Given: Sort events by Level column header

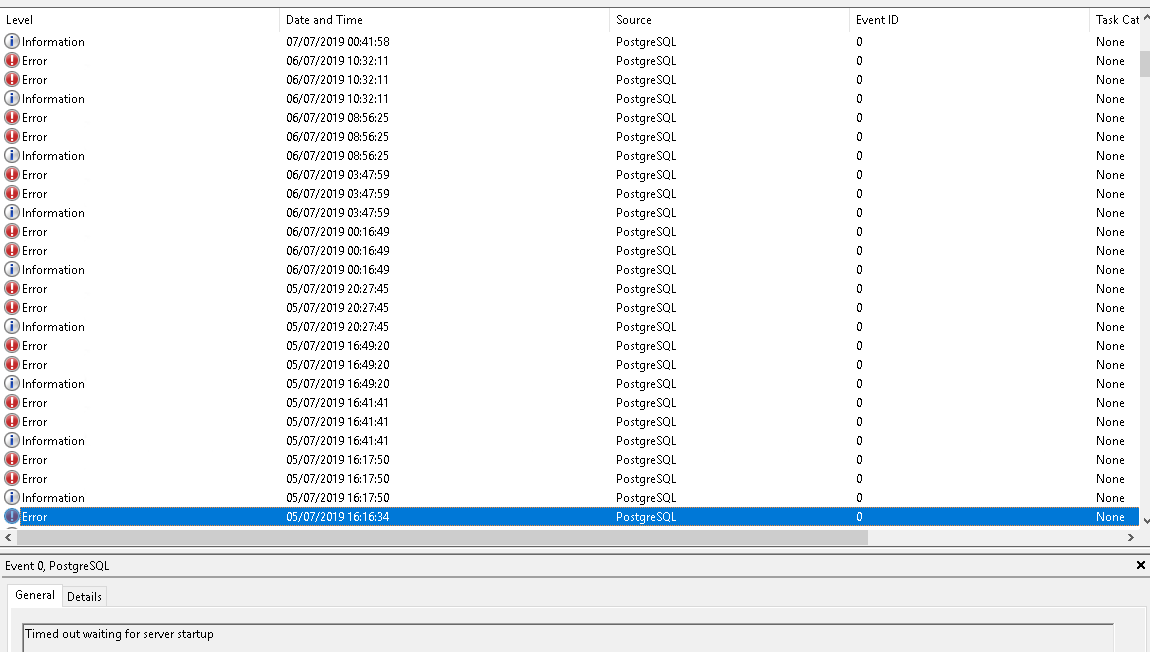Looking at the screenshot, I should click(140, 20).
